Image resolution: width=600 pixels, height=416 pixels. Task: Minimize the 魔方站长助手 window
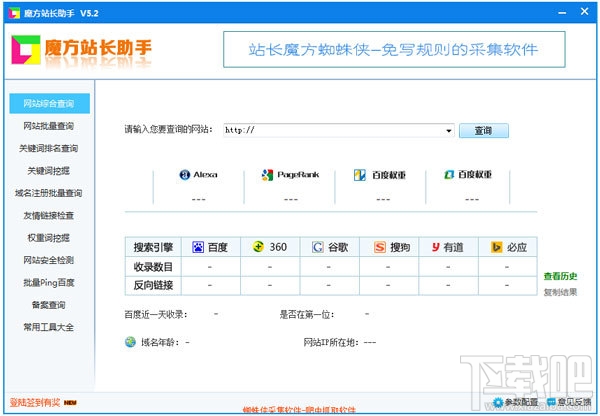562,13
